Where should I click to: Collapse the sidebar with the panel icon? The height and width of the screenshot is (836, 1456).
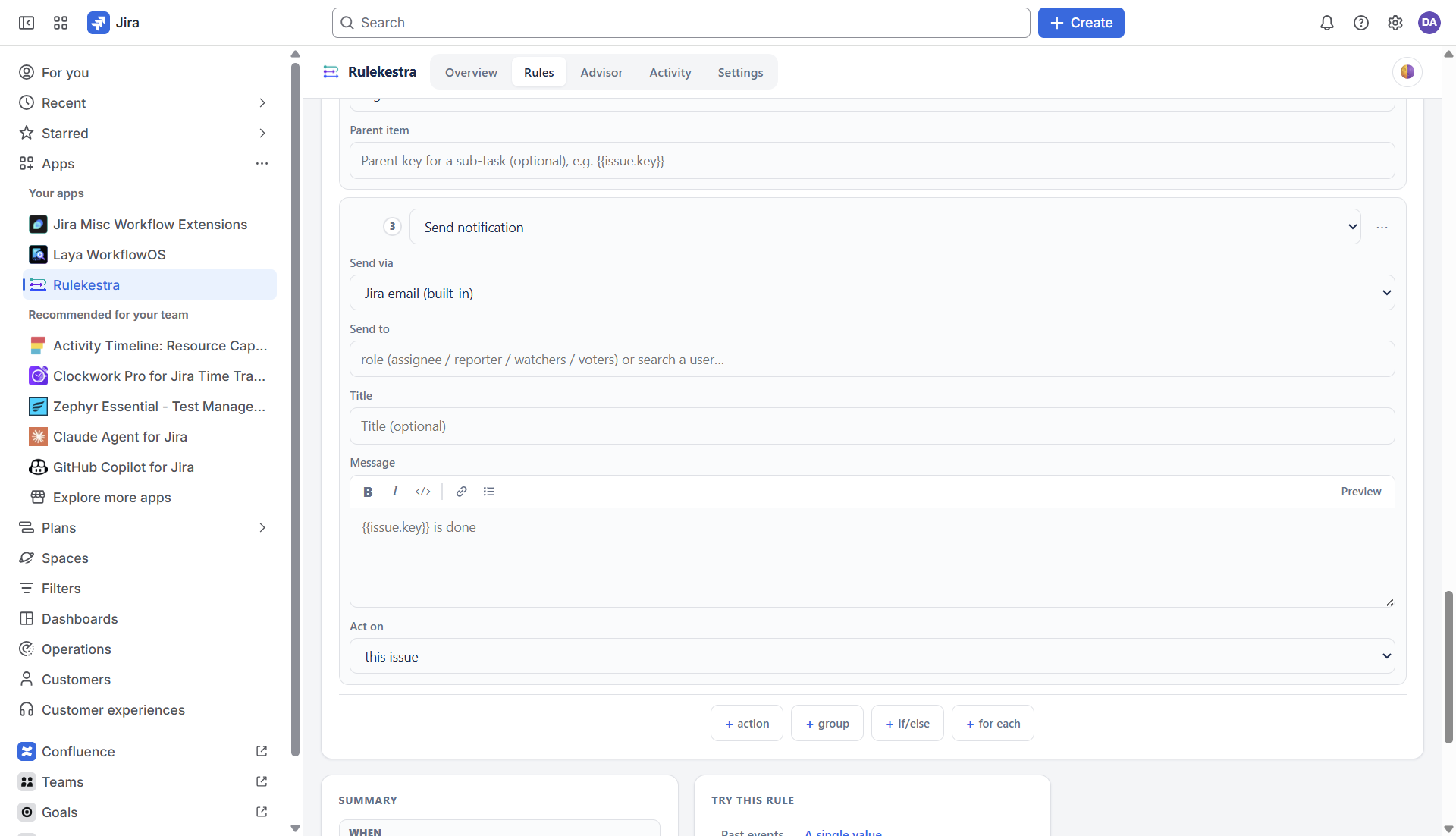[27, 23]
